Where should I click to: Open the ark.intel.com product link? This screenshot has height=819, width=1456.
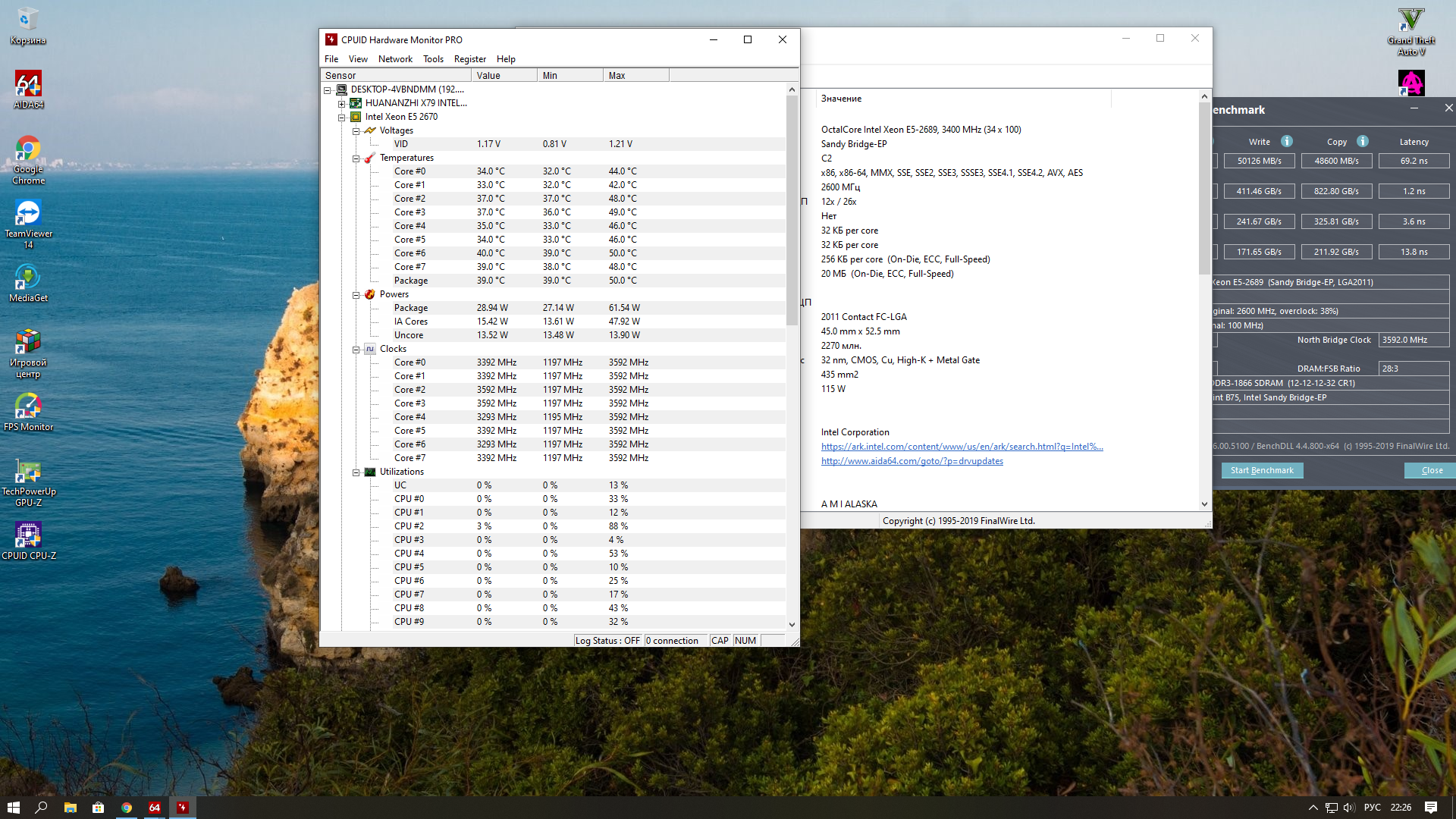point(962,447)
